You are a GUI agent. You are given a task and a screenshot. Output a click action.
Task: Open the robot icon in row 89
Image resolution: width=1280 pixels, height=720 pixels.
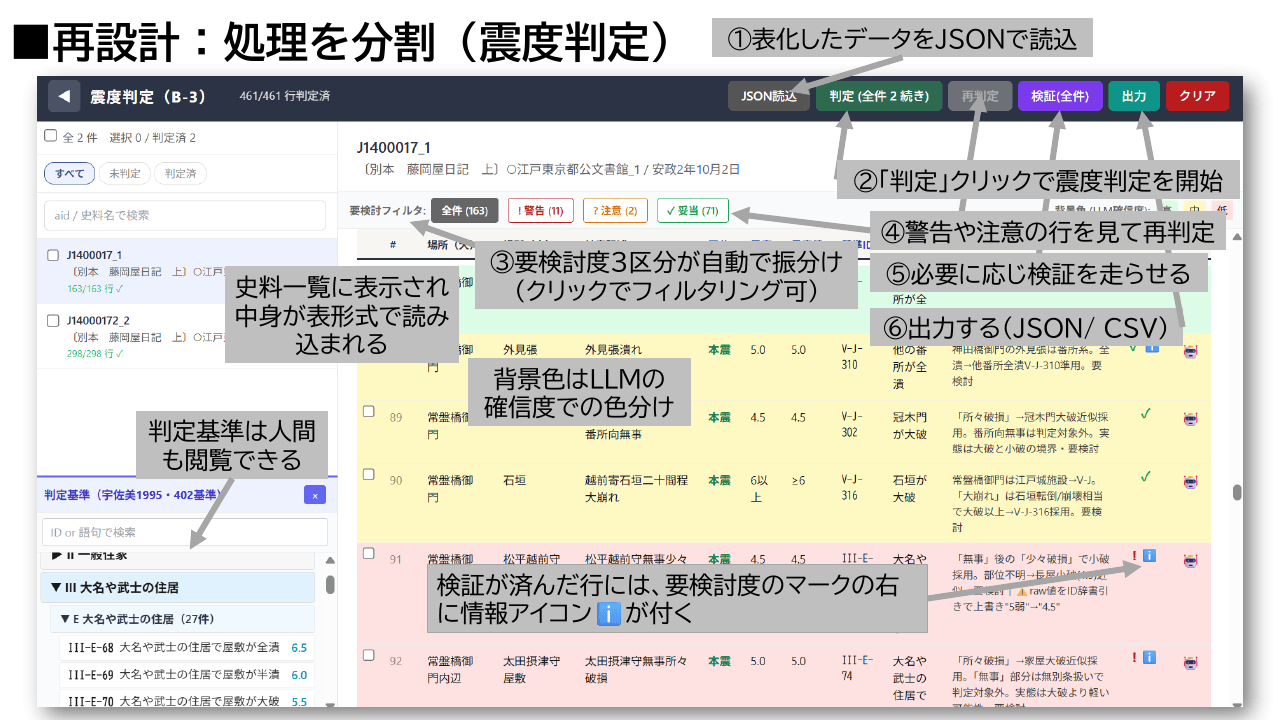tap(1190, 418)
